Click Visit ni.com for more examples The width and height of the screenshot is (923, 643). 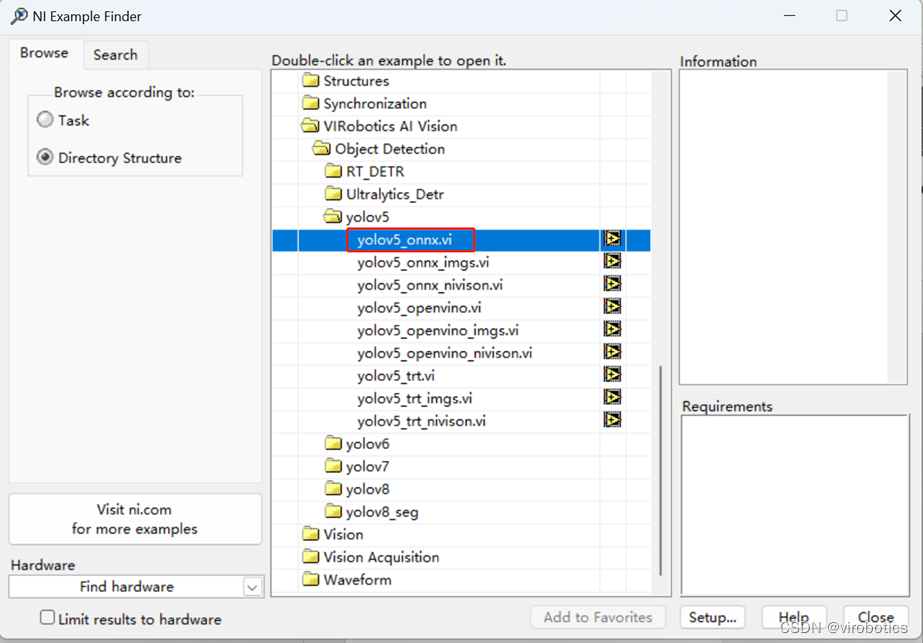pos(135,519)
